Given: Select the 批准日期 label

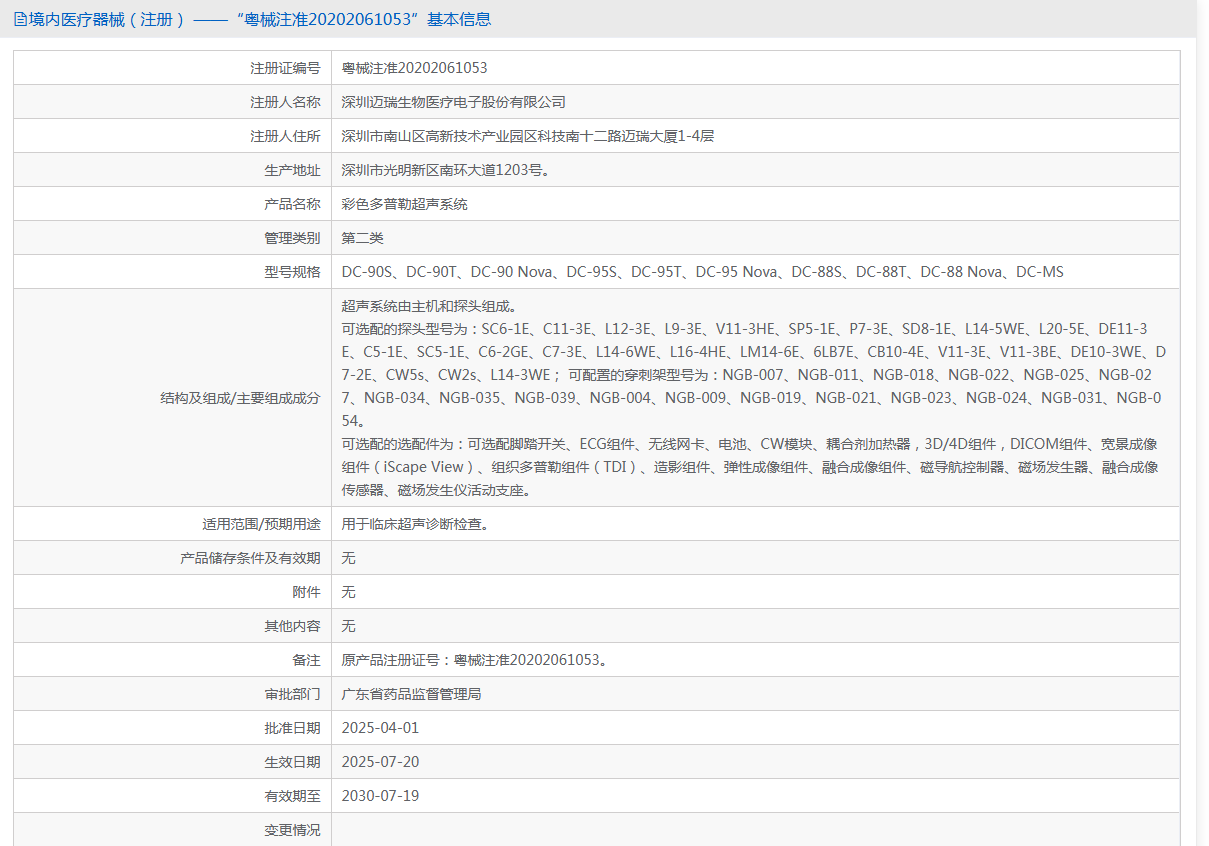Looking at the screenshot, I should (292, 728).
